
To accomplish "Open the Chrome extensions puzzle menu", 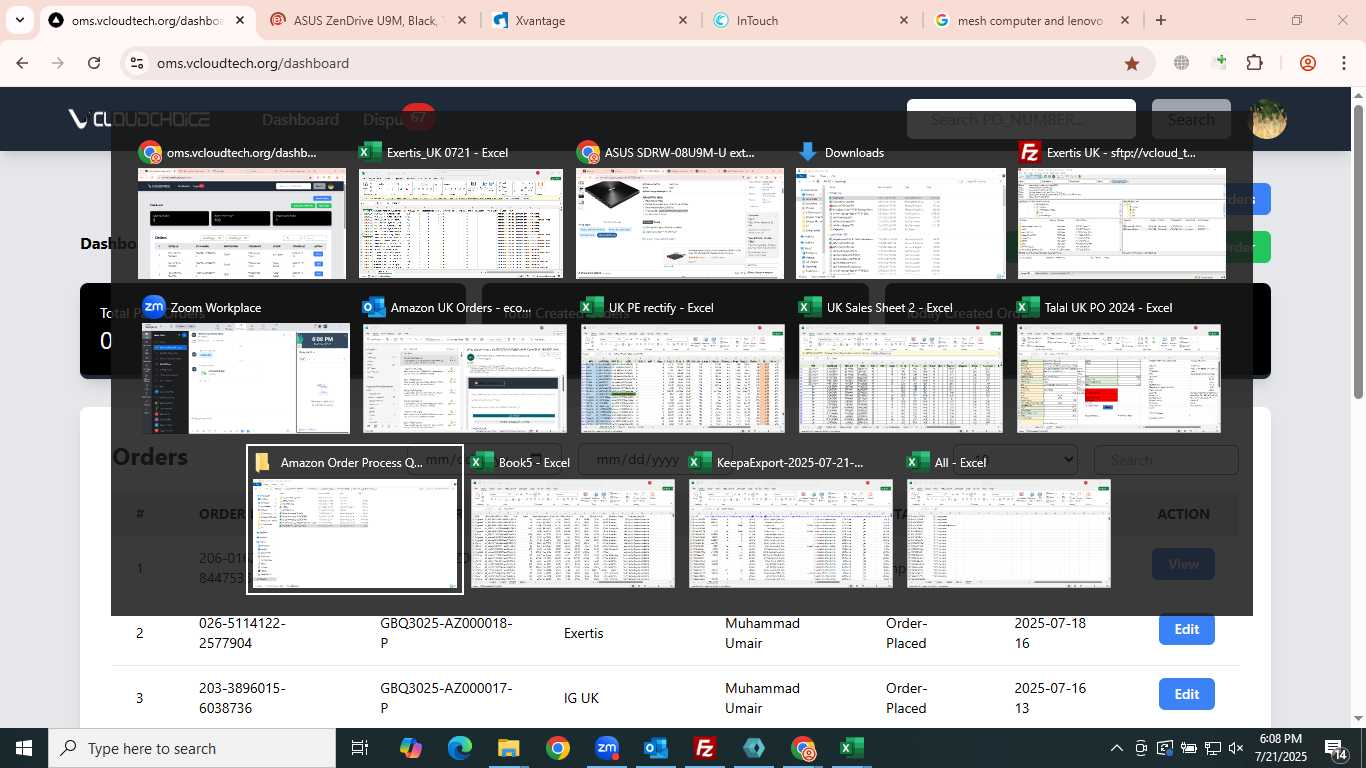I will click(x=1255, y=63).
